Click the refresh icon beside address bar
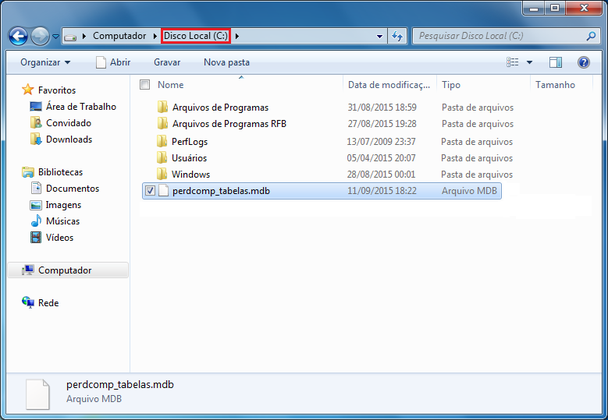608x420 pixels. point(398,36)
